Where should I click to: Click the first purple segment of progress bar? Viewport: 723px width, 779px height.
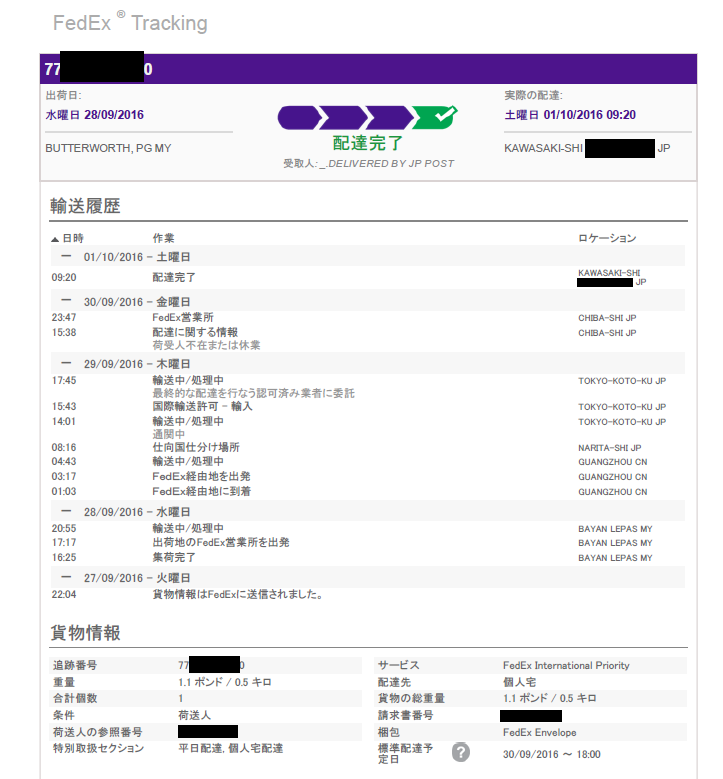(x=299, y=118)
